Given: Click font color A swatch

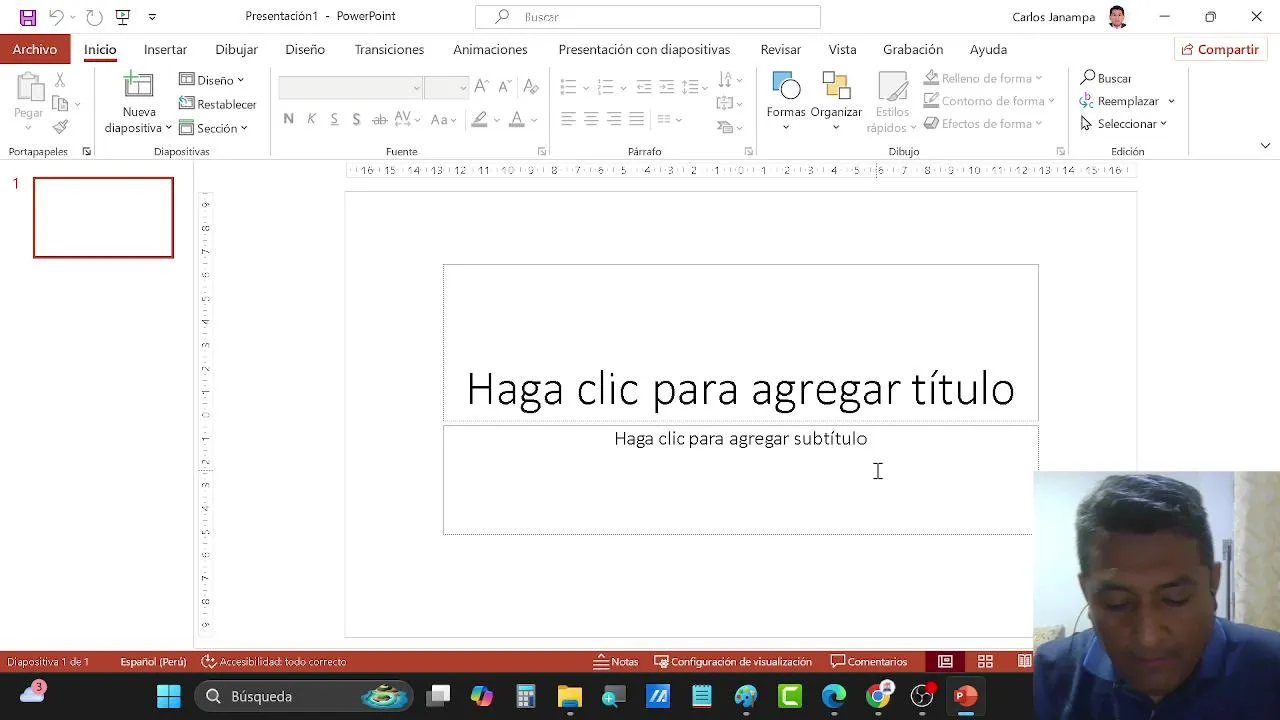Looking at the screenshot, I should point(516,119).
